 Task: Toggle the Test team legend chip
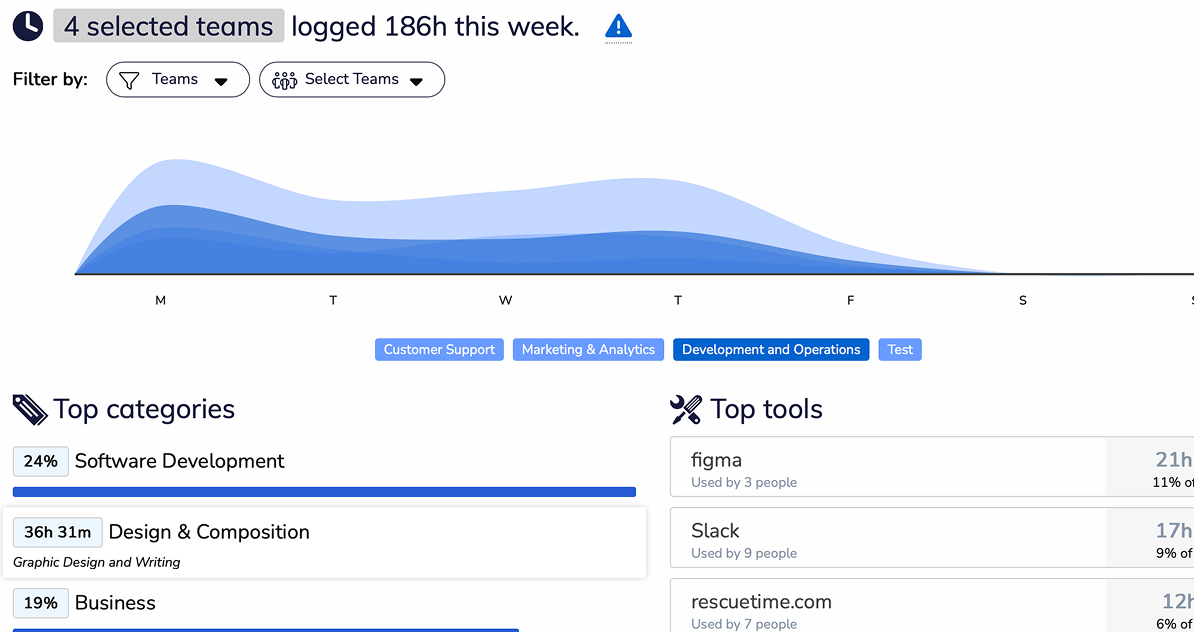point(900,350)
